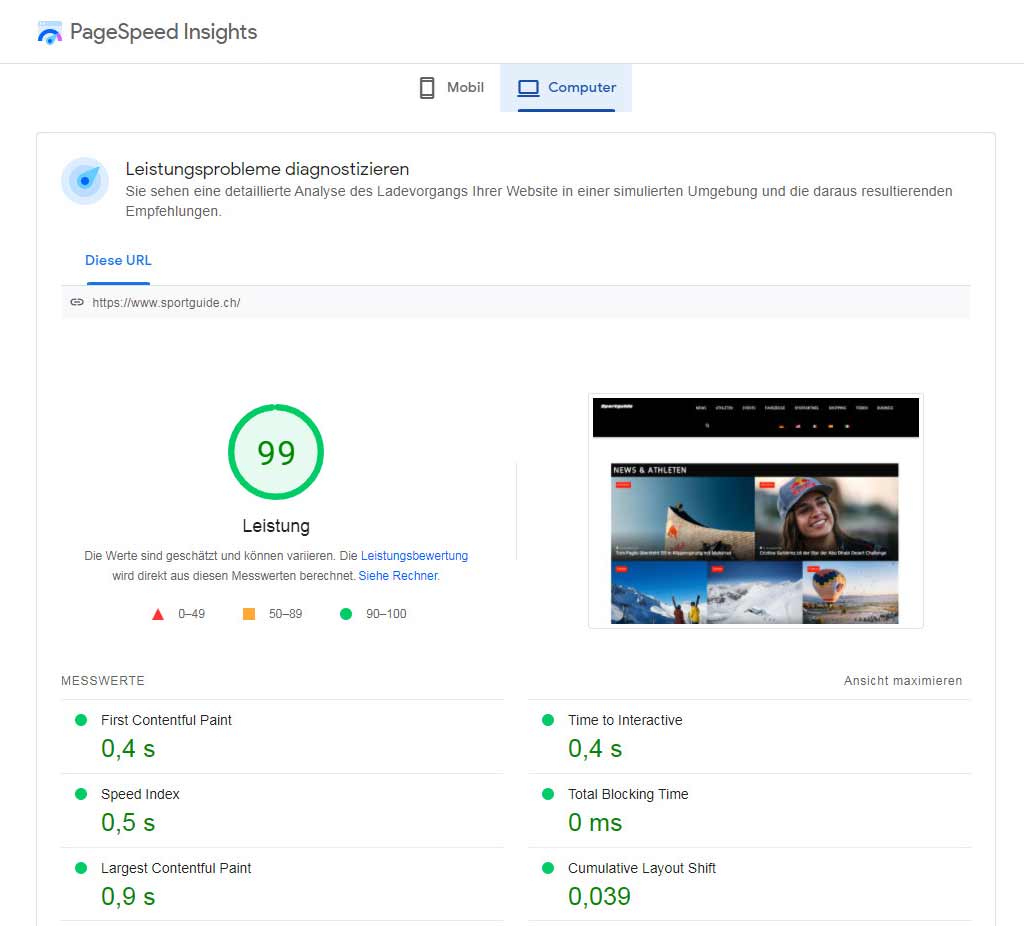Image resolution: width=1024 pixels, height=926 pixels.
Task: Click the blue diagnostics radar icon
Action: point(85,180)
